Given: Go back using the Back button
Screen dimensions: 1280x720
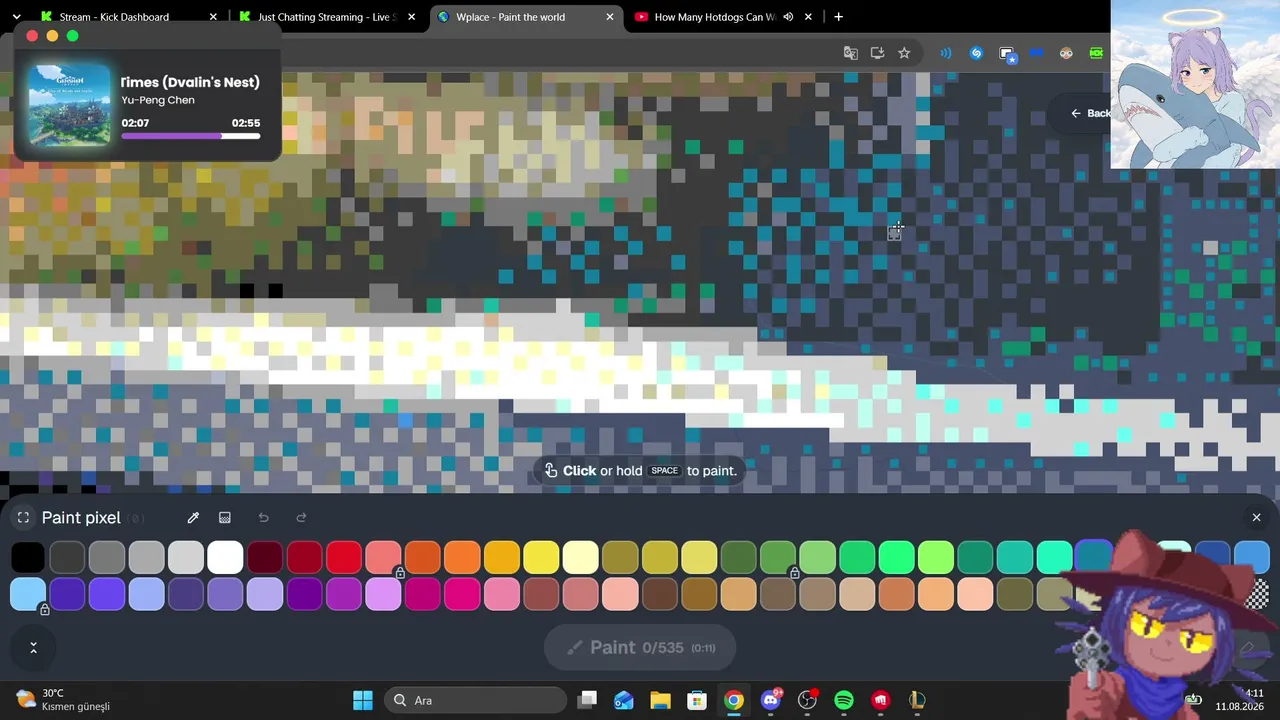Looking at the screenshot, I should (1090, 113).
